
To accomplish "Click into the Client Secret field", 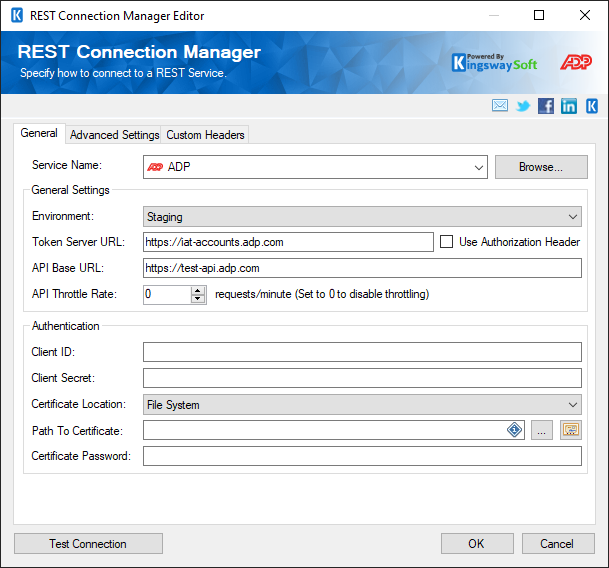I will (362, 378).
